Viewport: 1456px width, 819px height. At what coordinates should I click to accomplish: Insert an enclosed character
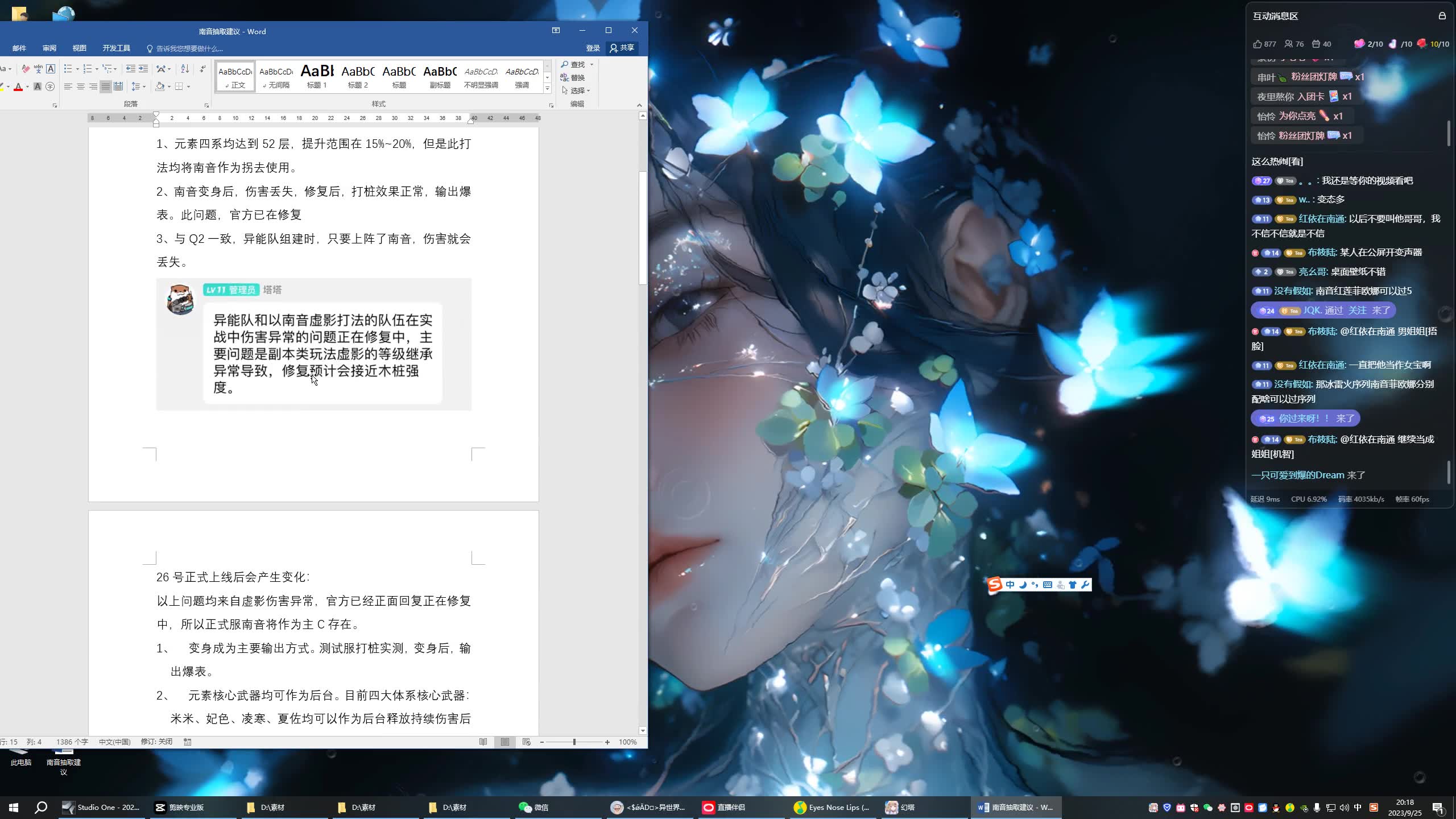(50, 86)
